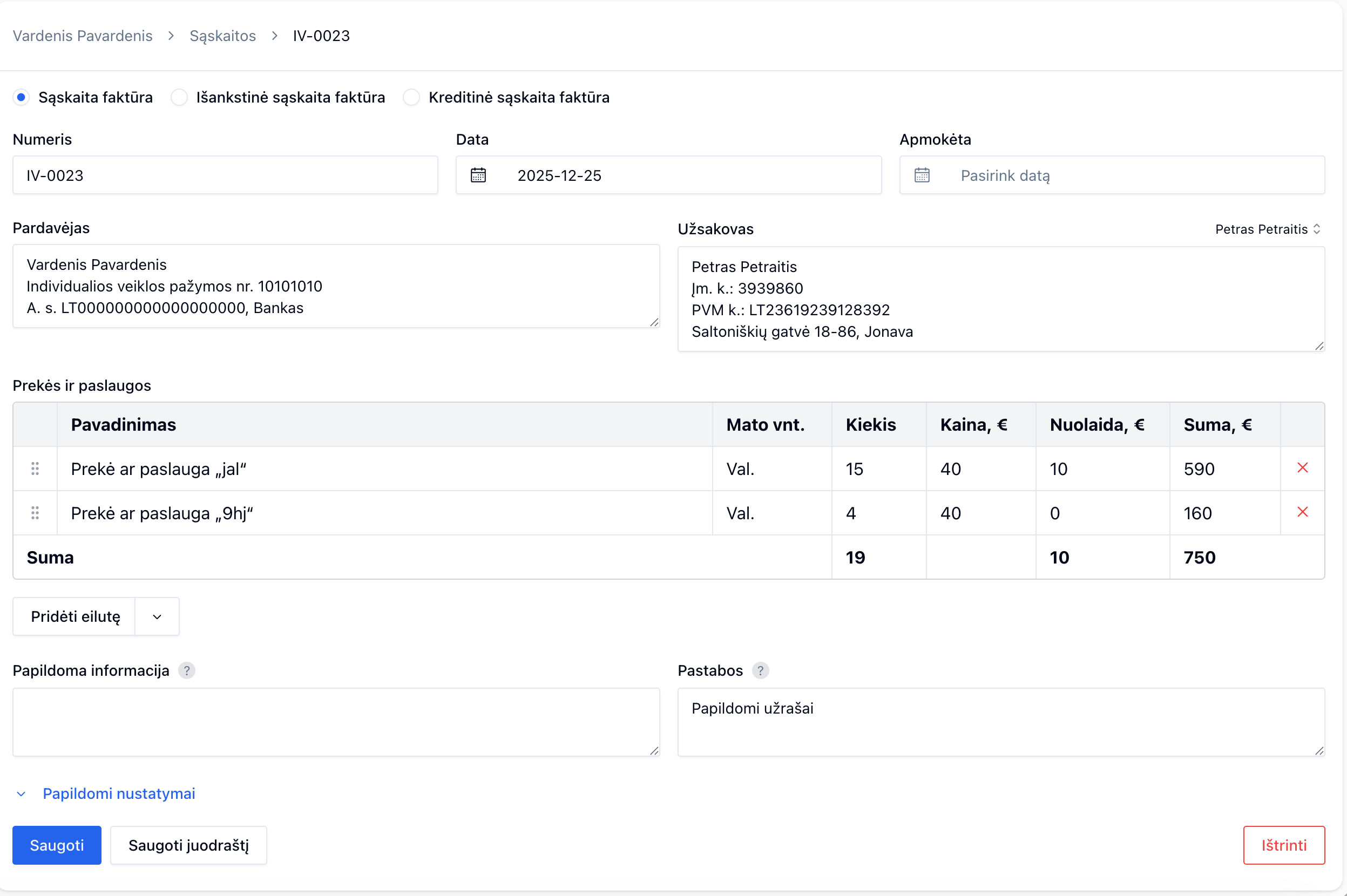Select Kreditinė sąskaita faktūra radio button
1347x896 pixels.
coord(411,97)
